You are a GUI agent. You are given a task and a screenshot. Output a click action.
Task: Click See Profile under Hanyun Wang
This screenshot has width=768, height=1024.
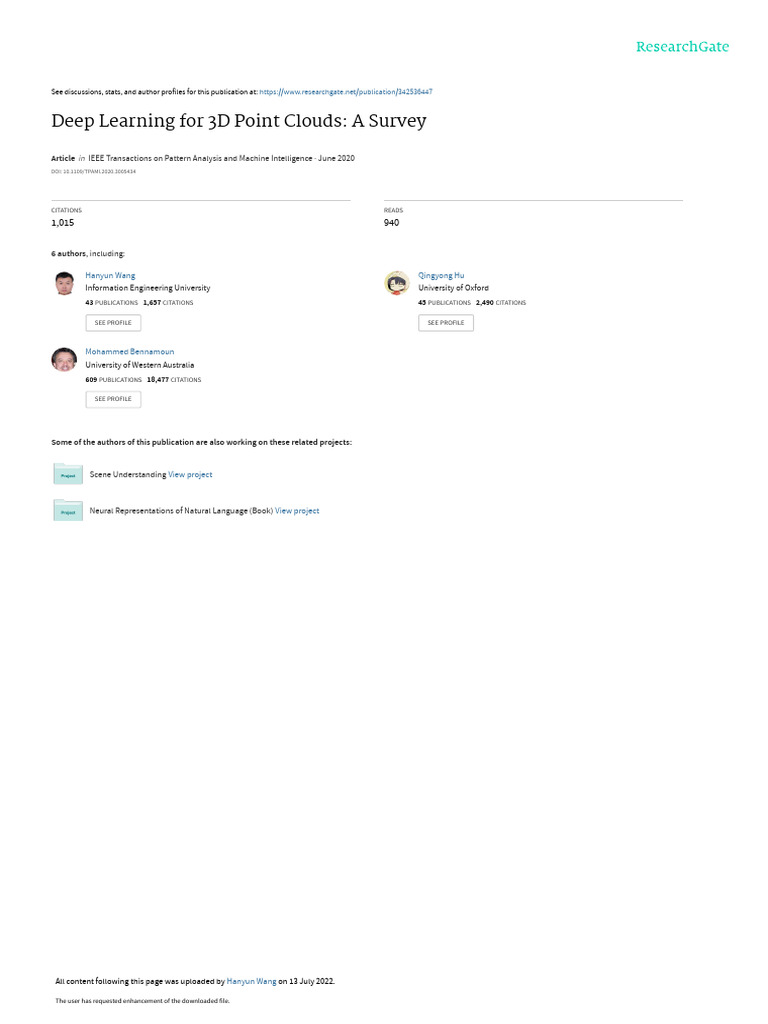click(113, 323)
